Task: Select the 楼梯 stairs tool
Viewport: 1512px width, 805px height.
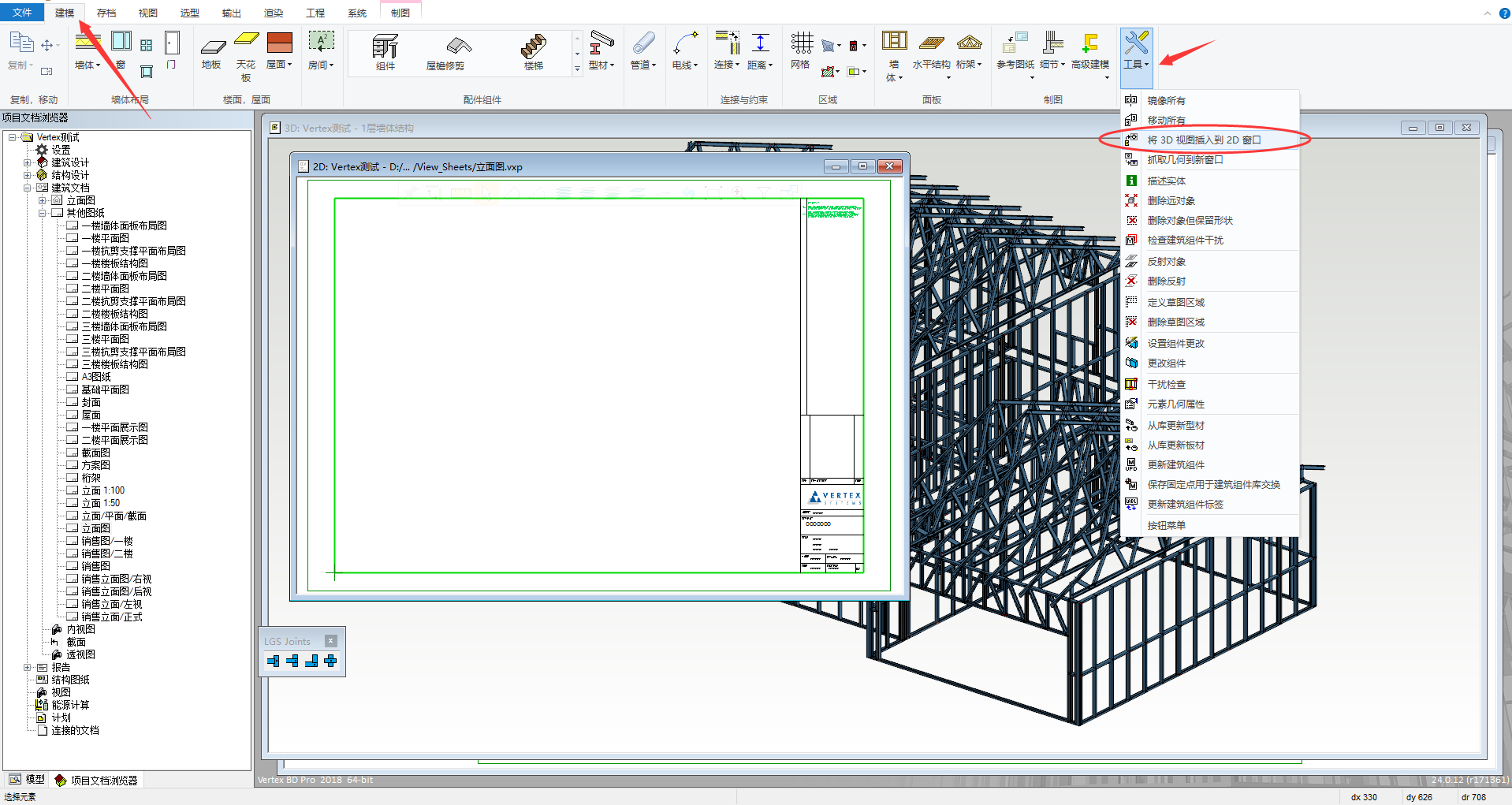Action: tap(534, 52)
